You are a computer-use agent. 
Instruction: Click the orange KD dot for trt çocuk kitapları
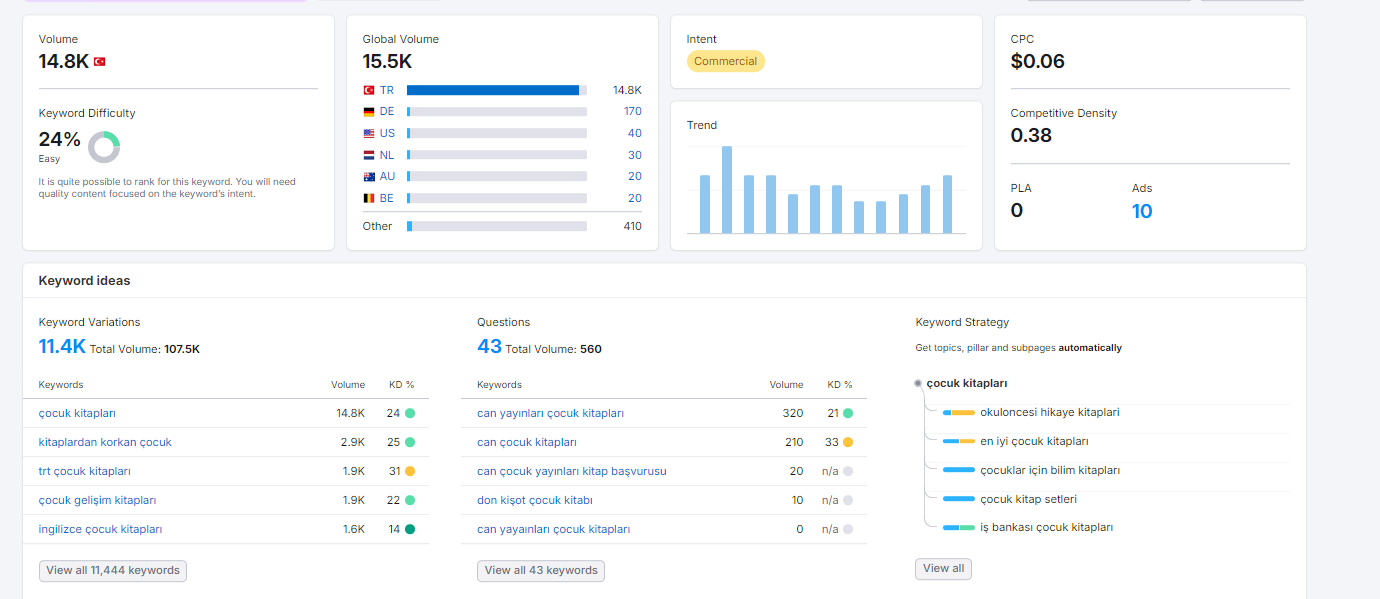[410, 471]
